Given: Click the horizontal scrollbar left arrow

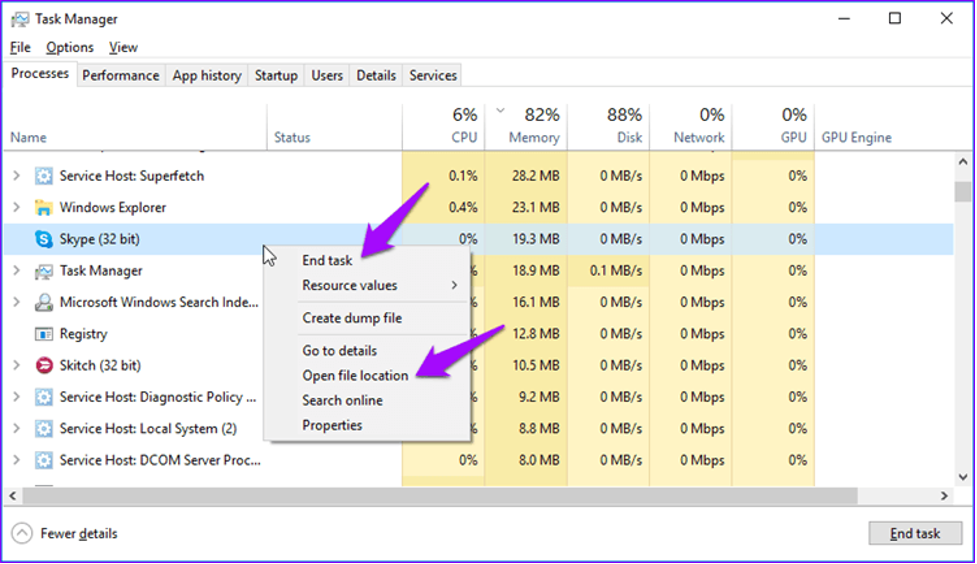Looking at the screenshot, I should (x=12, y=496).
